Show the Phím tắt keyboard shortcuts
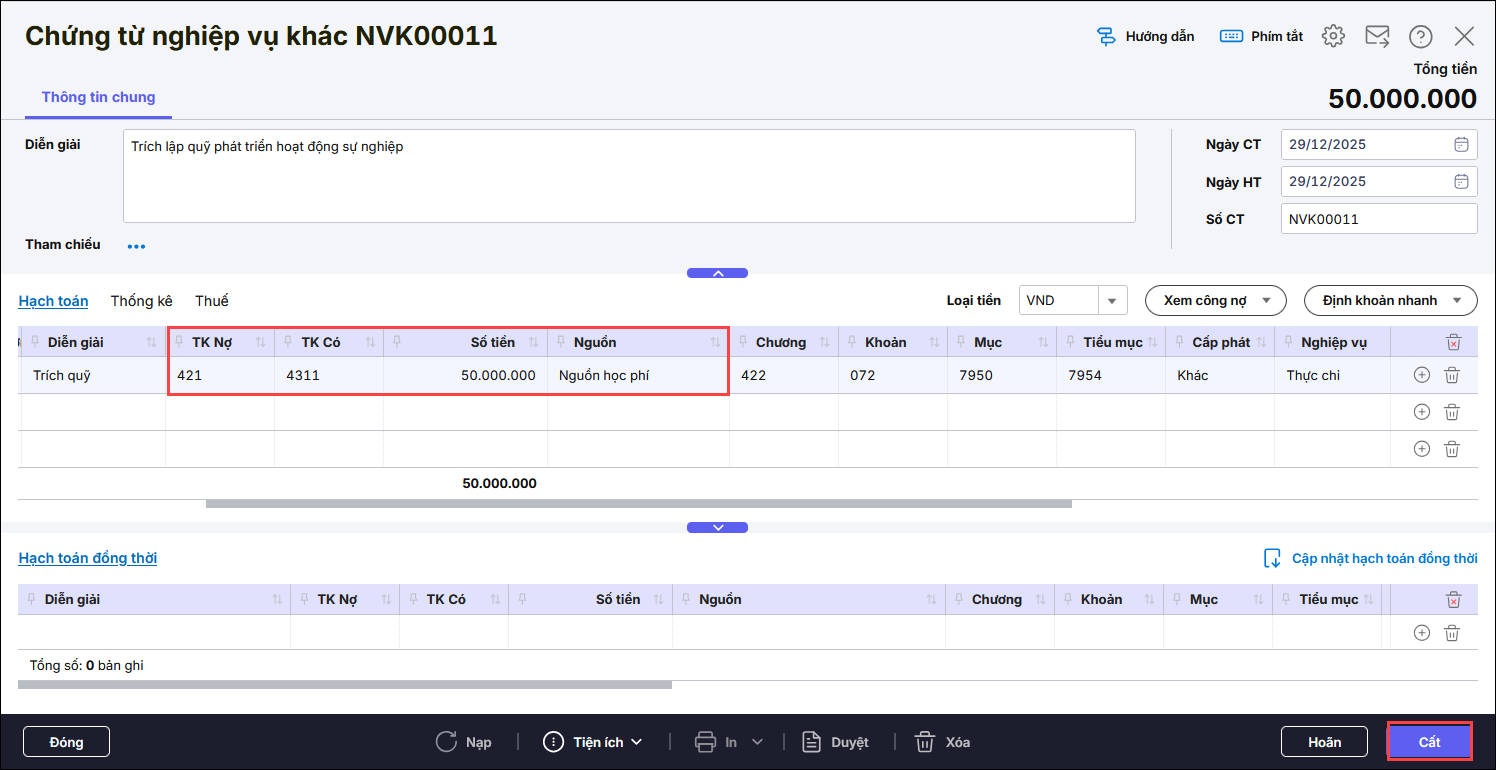This screenshot has height=770, width=1496. point(1262,37)
